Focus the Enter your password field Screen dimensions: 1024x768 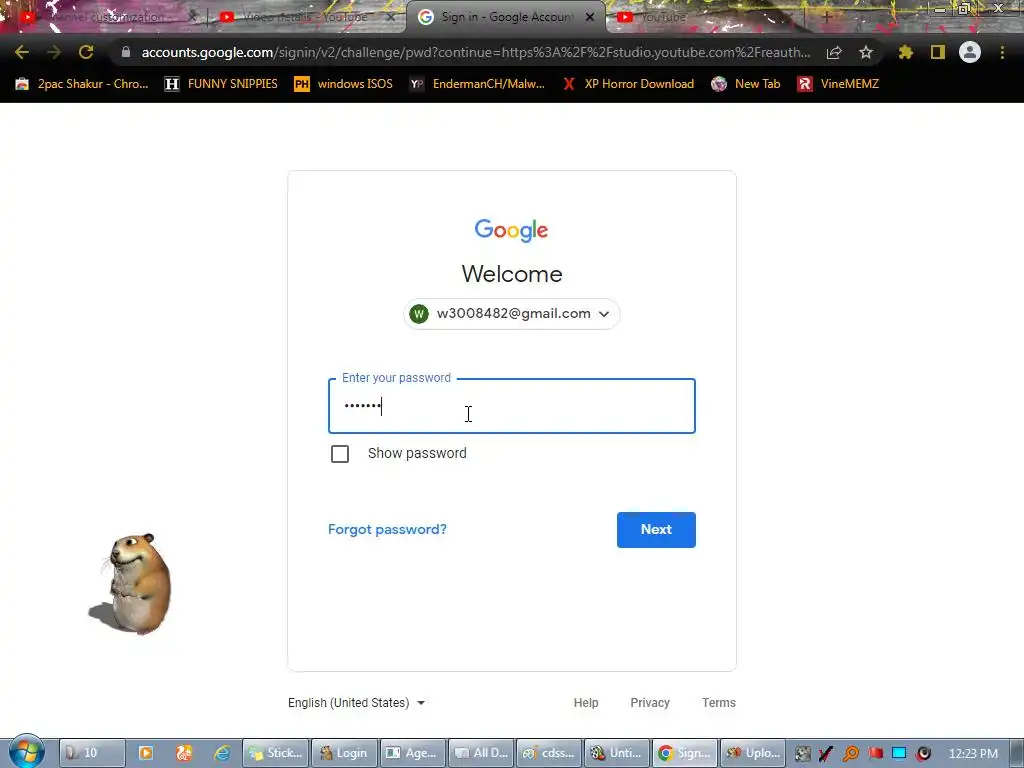511,406
